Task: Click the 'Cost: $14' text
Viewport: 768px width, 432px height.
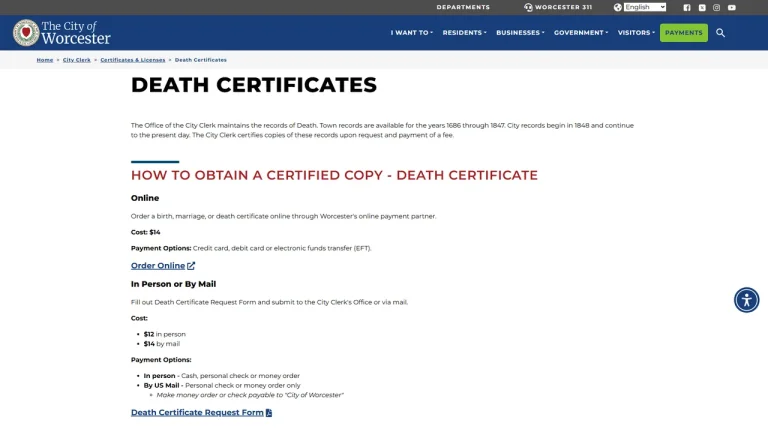Action: [x=145, y=232]
